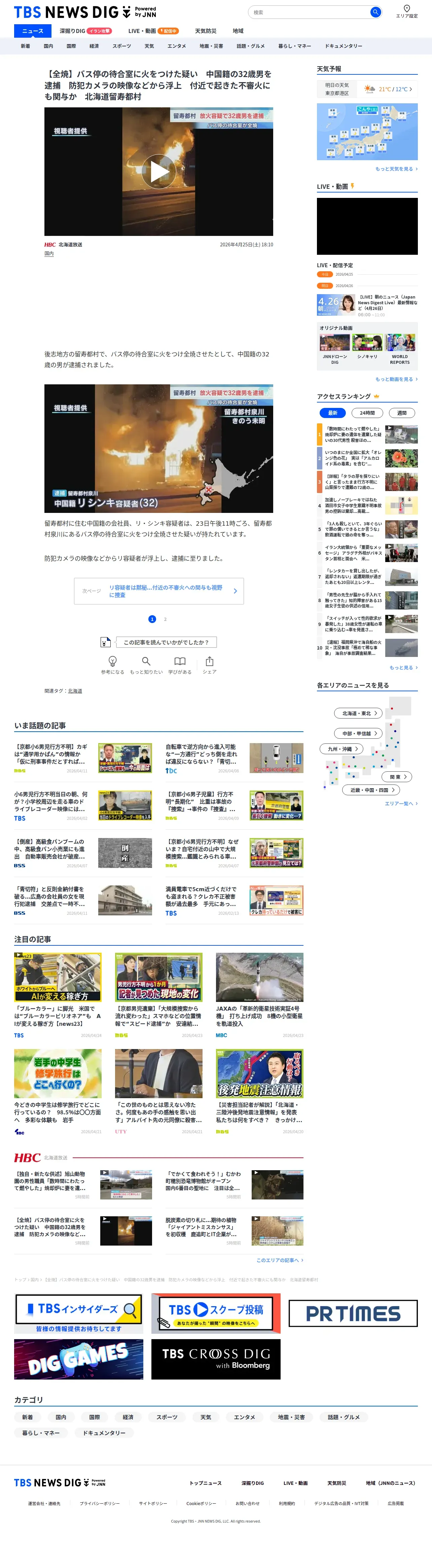Switch to the LIVE・動画 tab
432x1568 pixels.
click(153, 31)
